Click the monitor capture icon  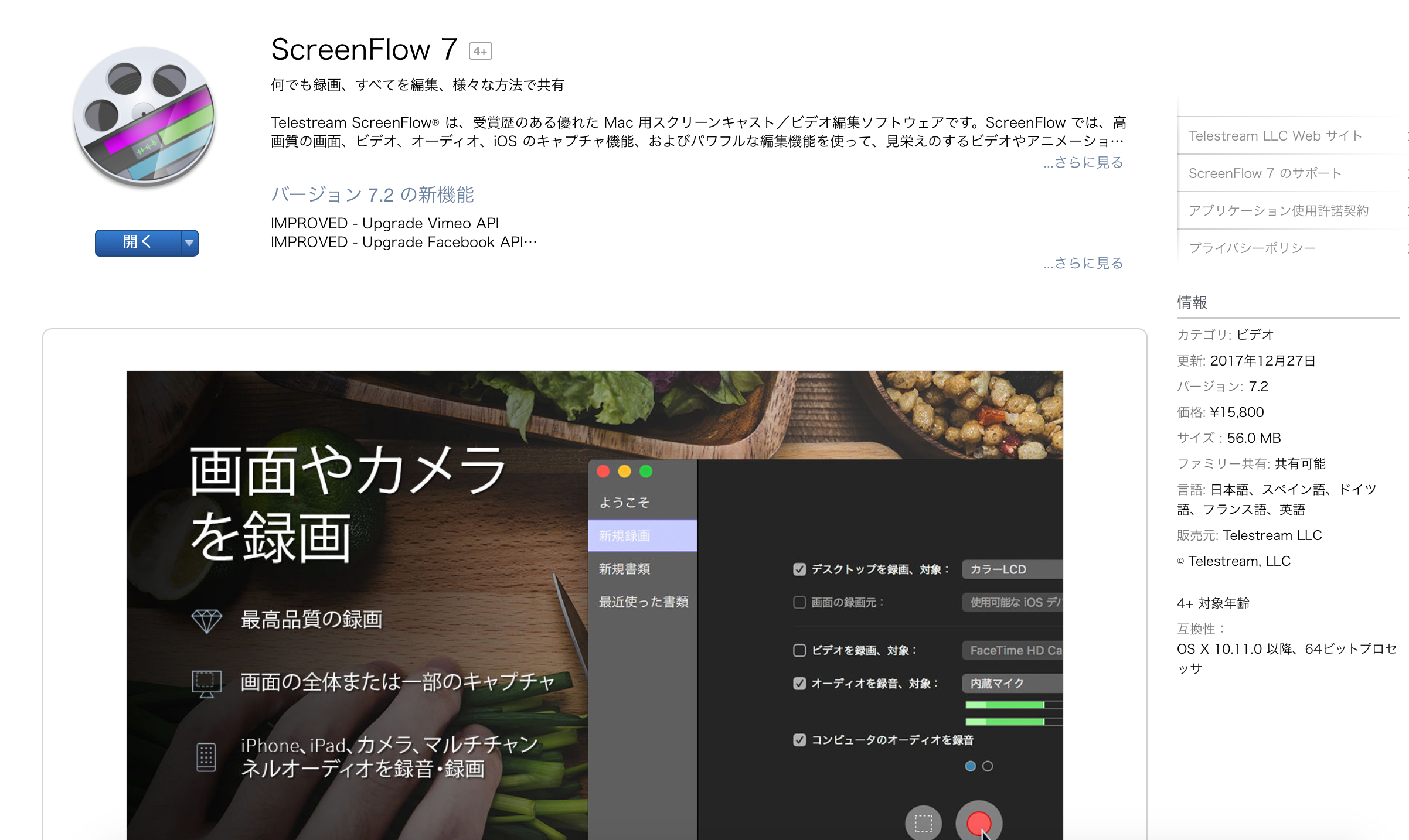(206, 684)
